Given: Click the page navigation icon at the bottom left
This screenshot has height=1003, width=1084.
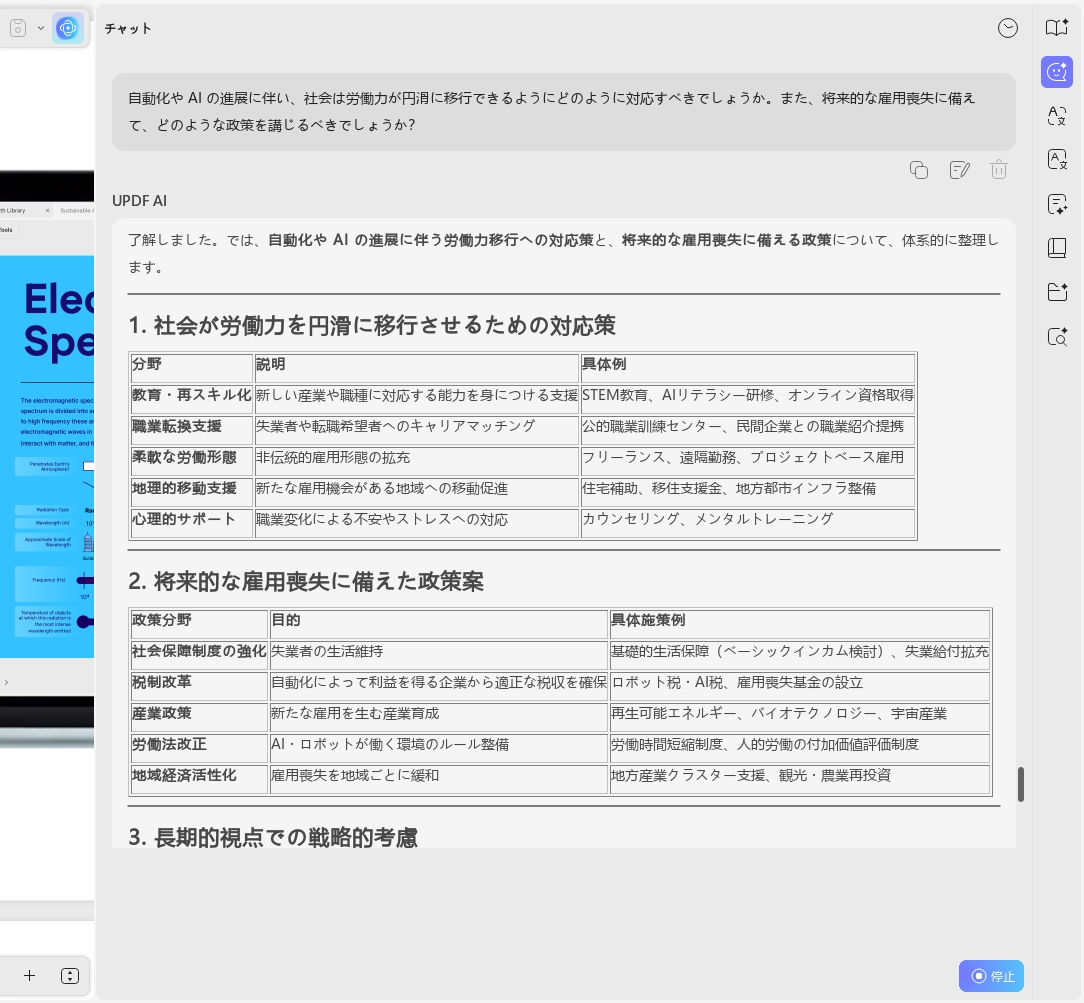Looking at the screenshot, I should click(x=70, y=975).
